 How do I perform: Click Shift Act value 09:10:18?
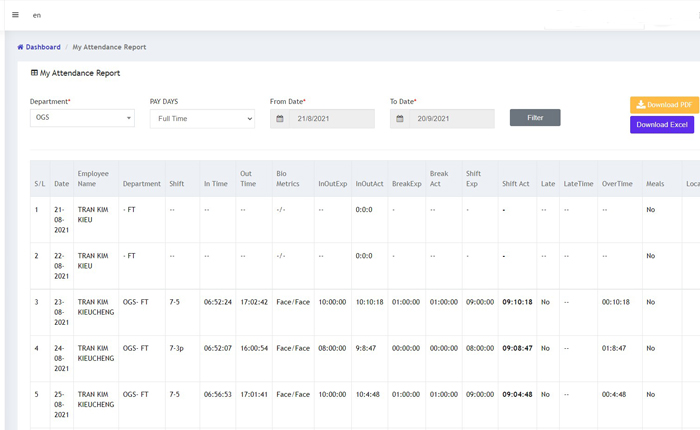(517, 302)
